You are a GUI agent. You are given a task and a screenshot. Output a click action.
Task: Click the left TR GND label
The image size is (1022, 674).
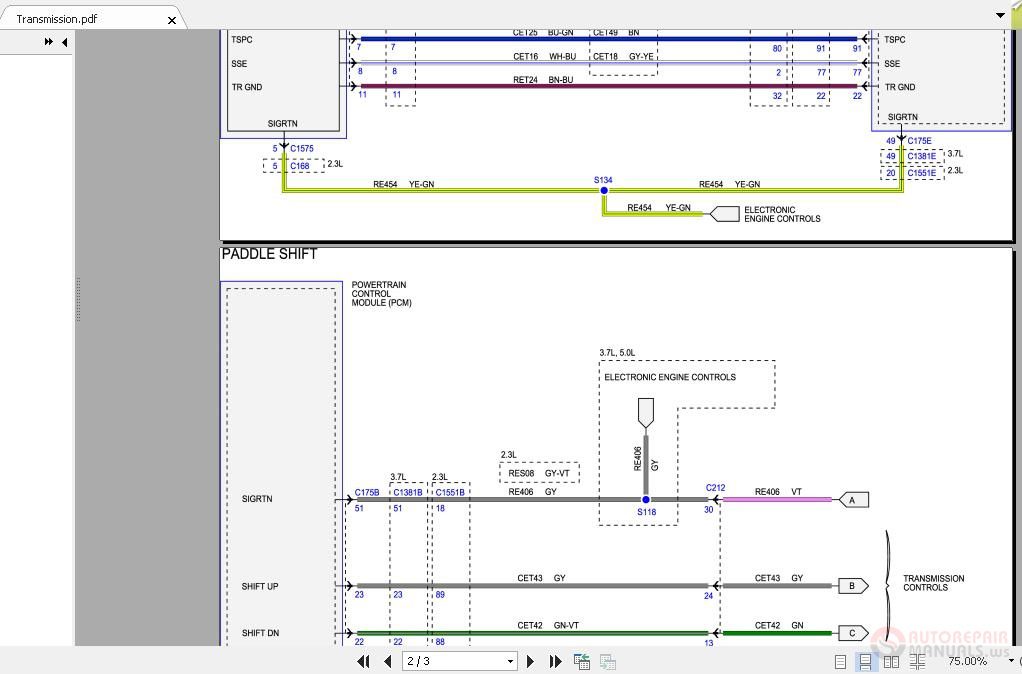[x=247, y=87]
